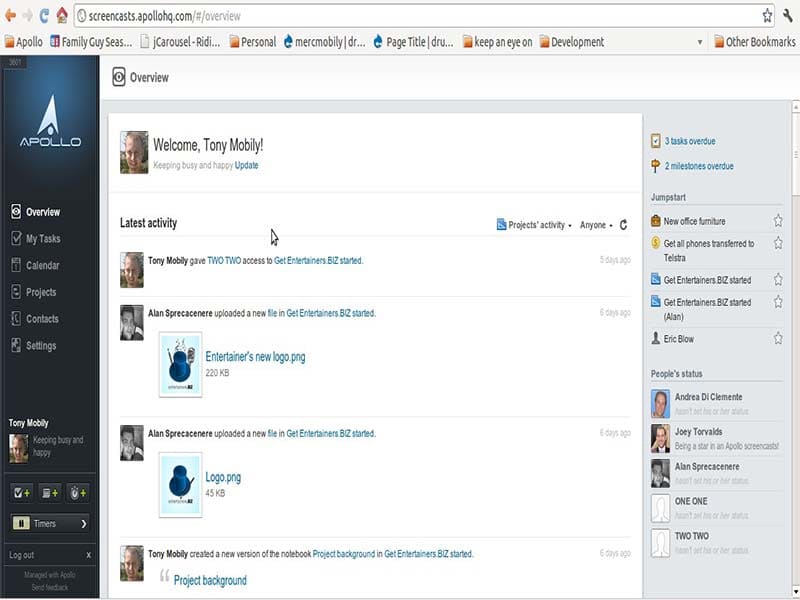The height and width of the screenshot is (600, 800).
Task: Open the Projects' activity filter dropdown
Action: [x=534, y=225]
